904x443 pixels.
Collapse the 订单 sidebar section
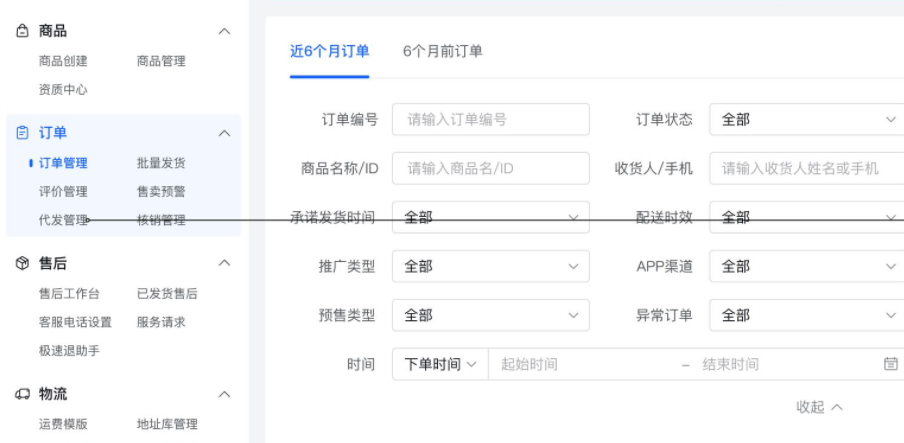pos(224,133)
